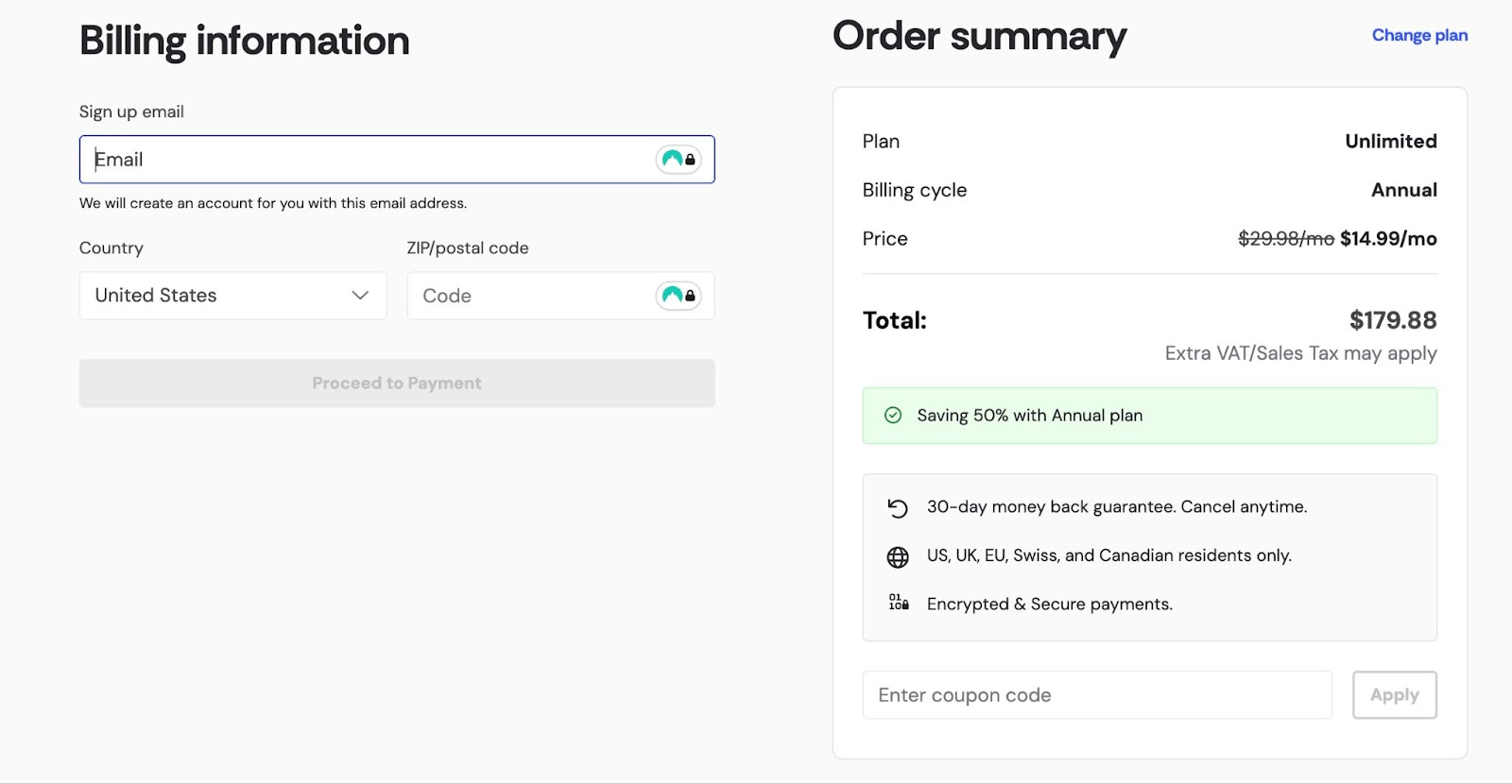Click the green checkmark beside the savings message
The height and width of the screenshot is (784, 1512).
pyautogui.click(x=892, y=415)
